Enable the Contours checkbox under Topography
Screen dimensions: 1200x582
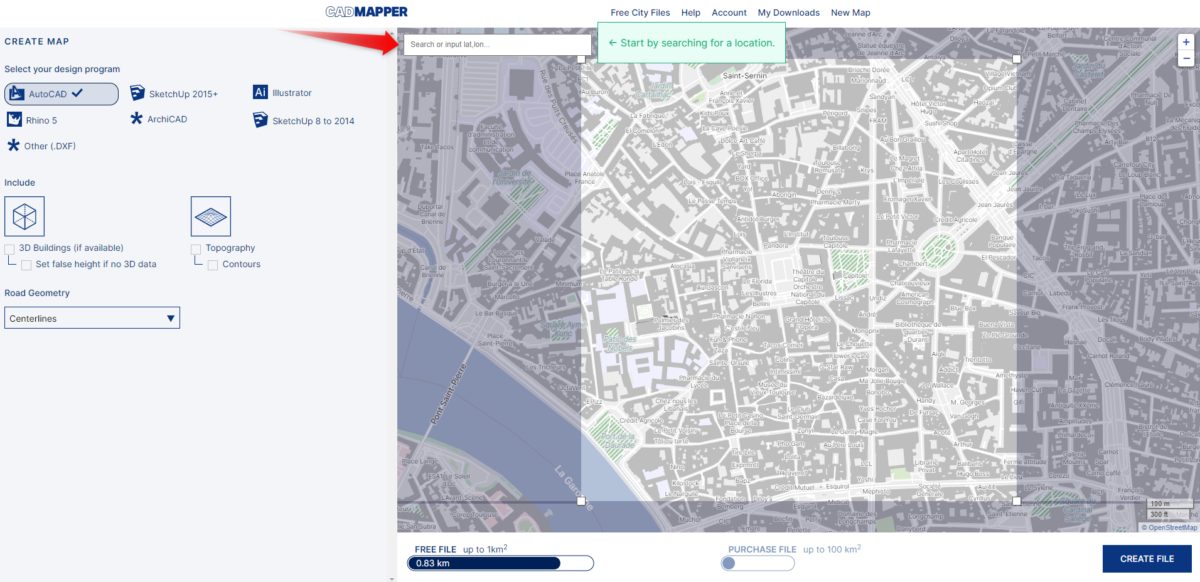pyautogui.click(x=212, y=263)
